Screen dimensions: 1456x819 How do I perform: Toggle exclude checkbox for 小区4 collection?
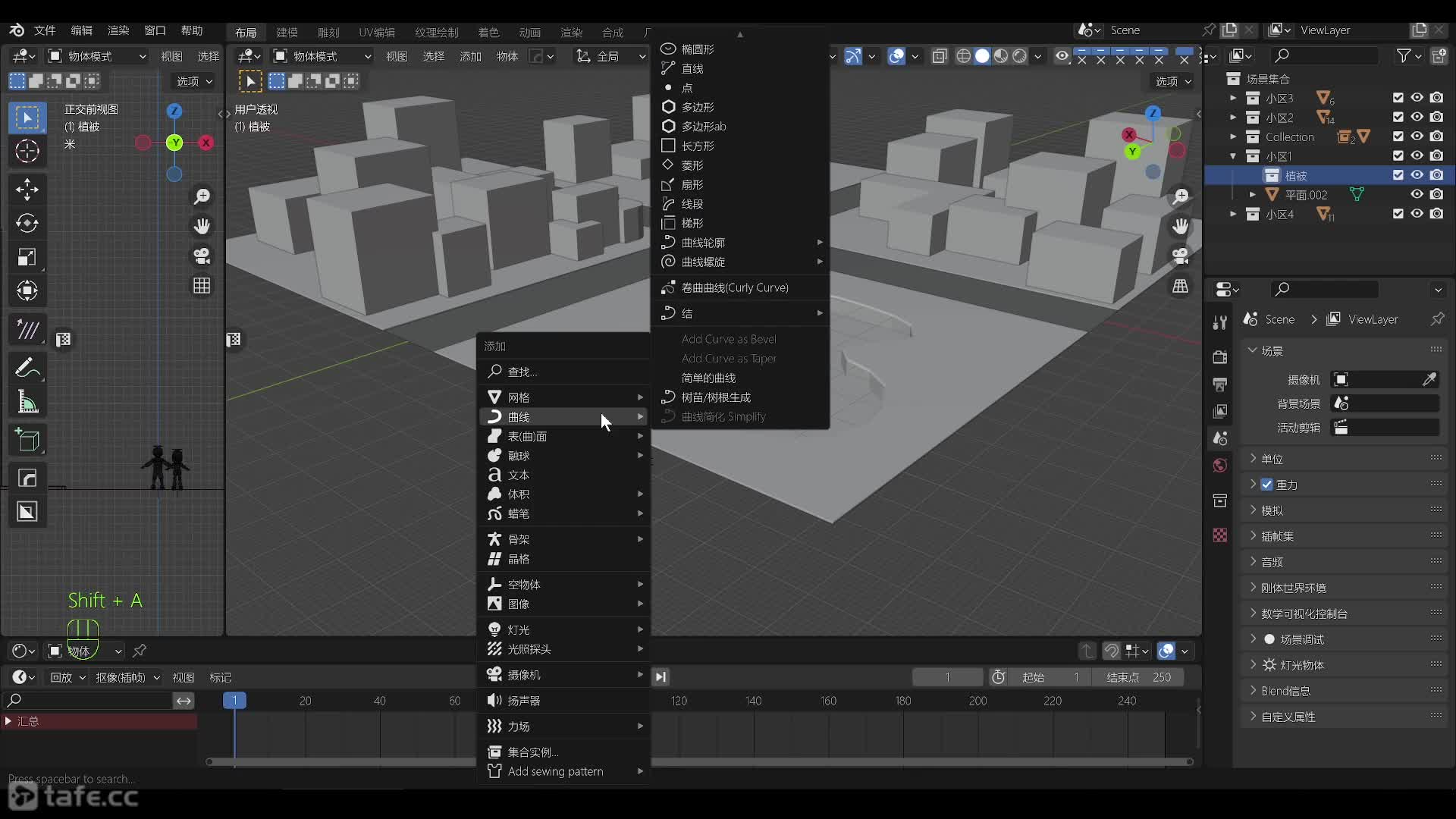point(1398,214)
